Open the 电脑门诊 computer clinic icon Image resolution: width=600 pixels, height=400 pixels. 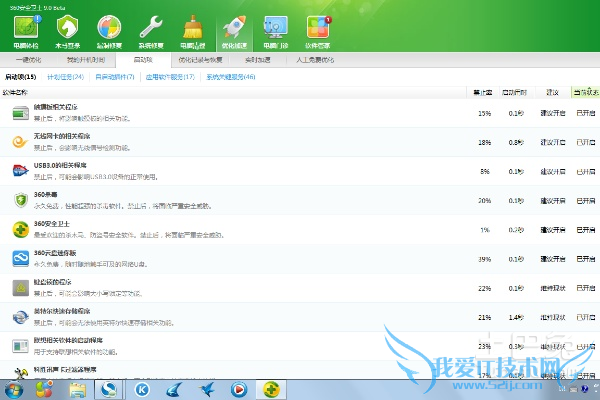(275, 29)
